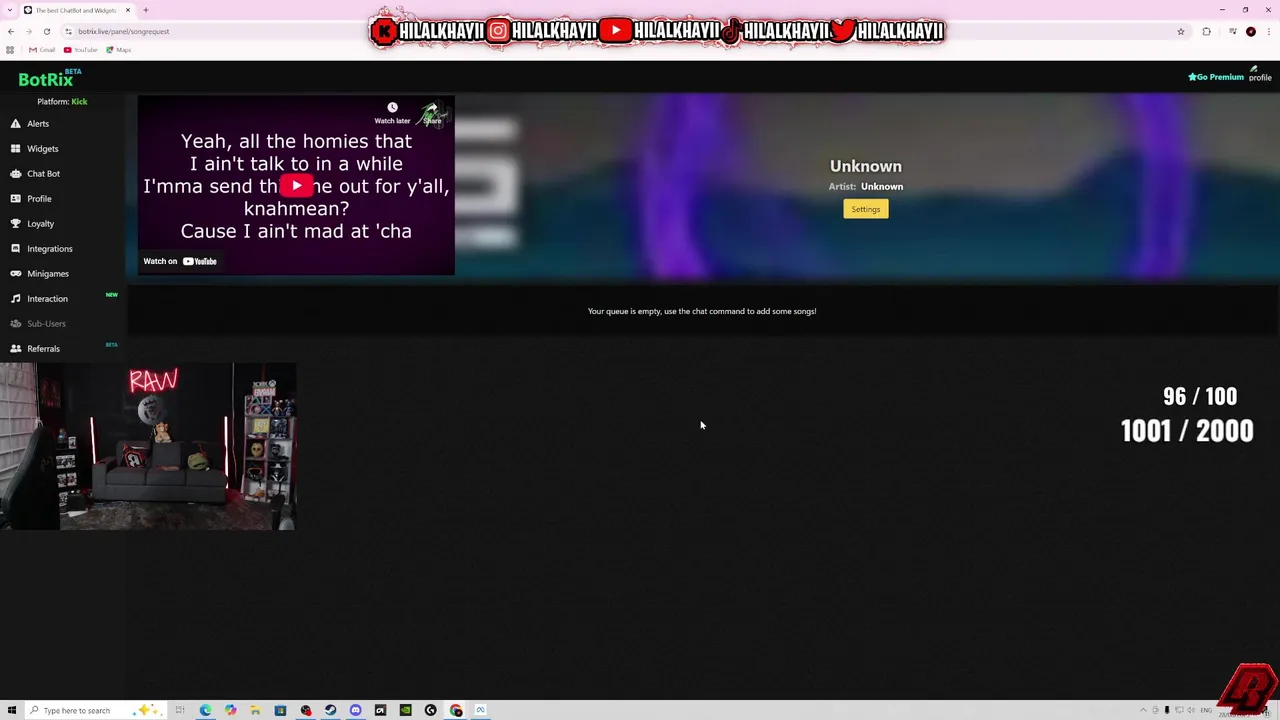Image resolution: width=1280 pixels, height=720 pixels.
Task: Click the taskbar search box
Action: pos(95,710)
